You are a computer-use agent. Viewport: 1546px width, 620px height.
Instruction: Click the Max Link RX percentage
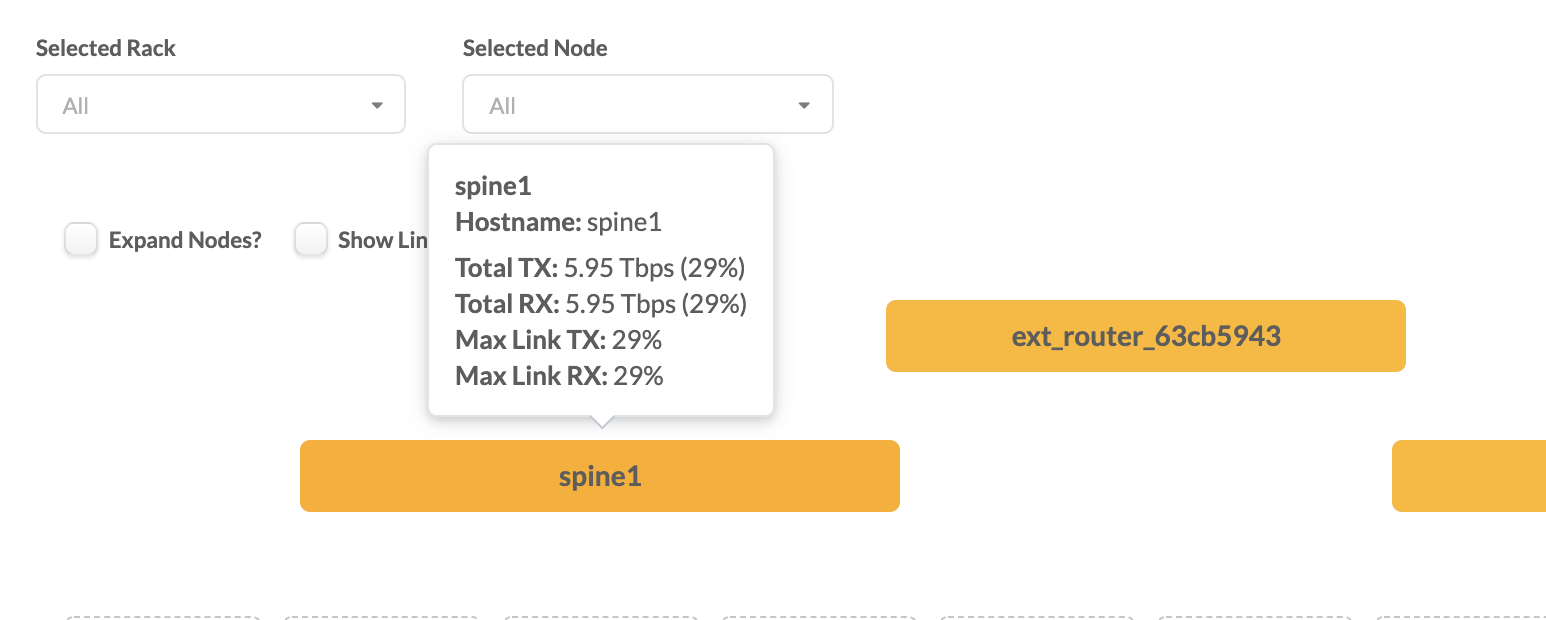coord(638,376)
